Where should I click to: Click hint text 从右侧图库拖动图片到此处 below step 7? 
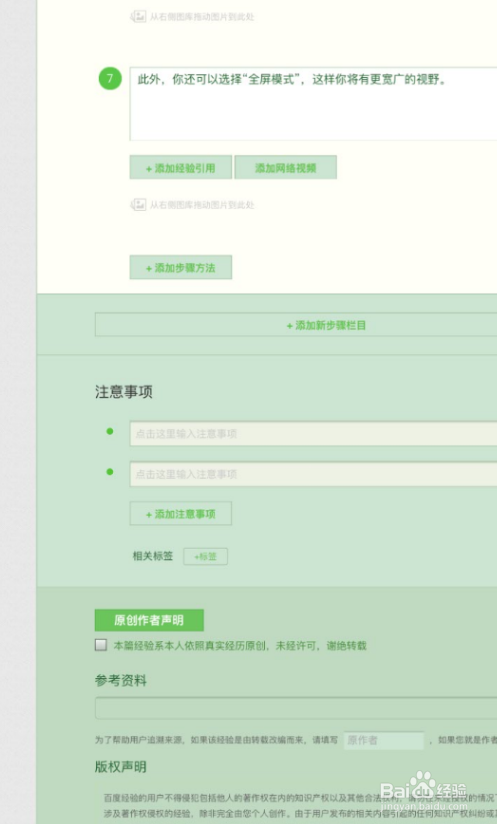(202, 204)
